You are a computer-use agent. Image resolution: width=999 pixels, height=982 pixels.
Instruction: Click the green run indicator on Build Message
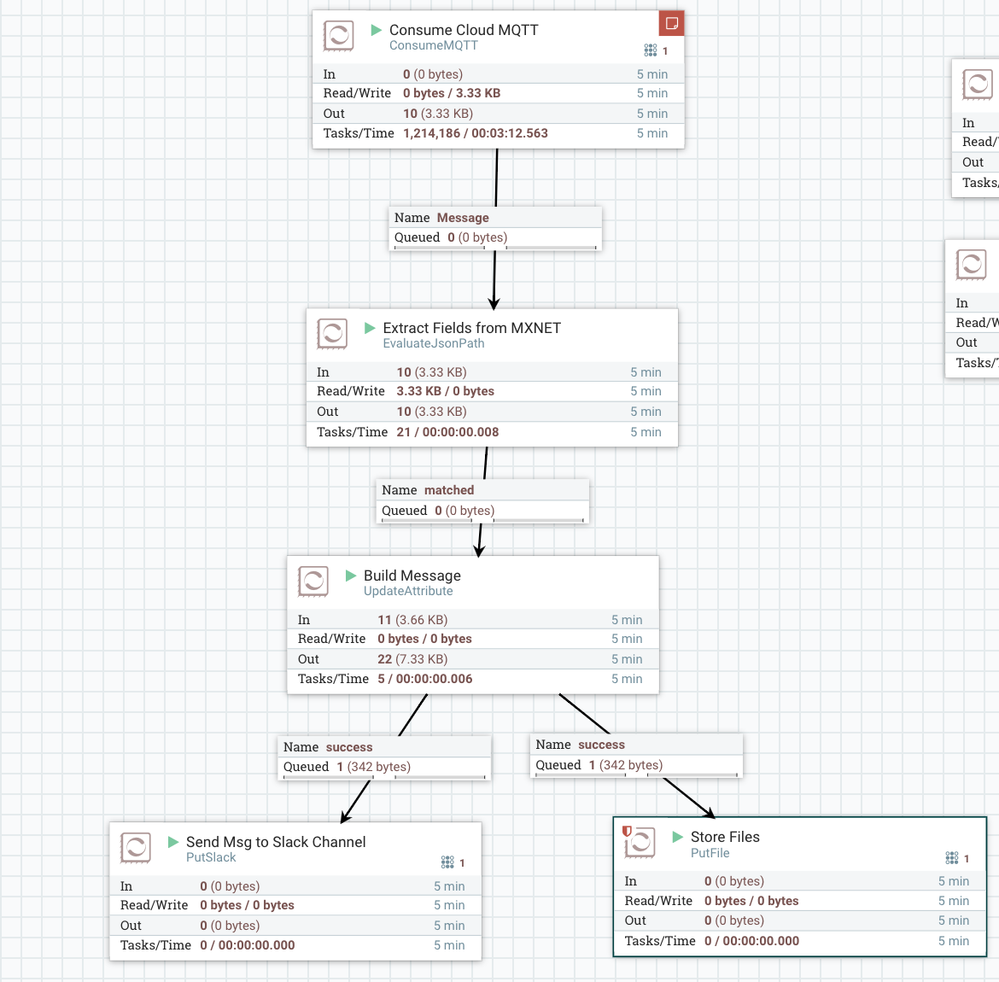click(350, 575)
